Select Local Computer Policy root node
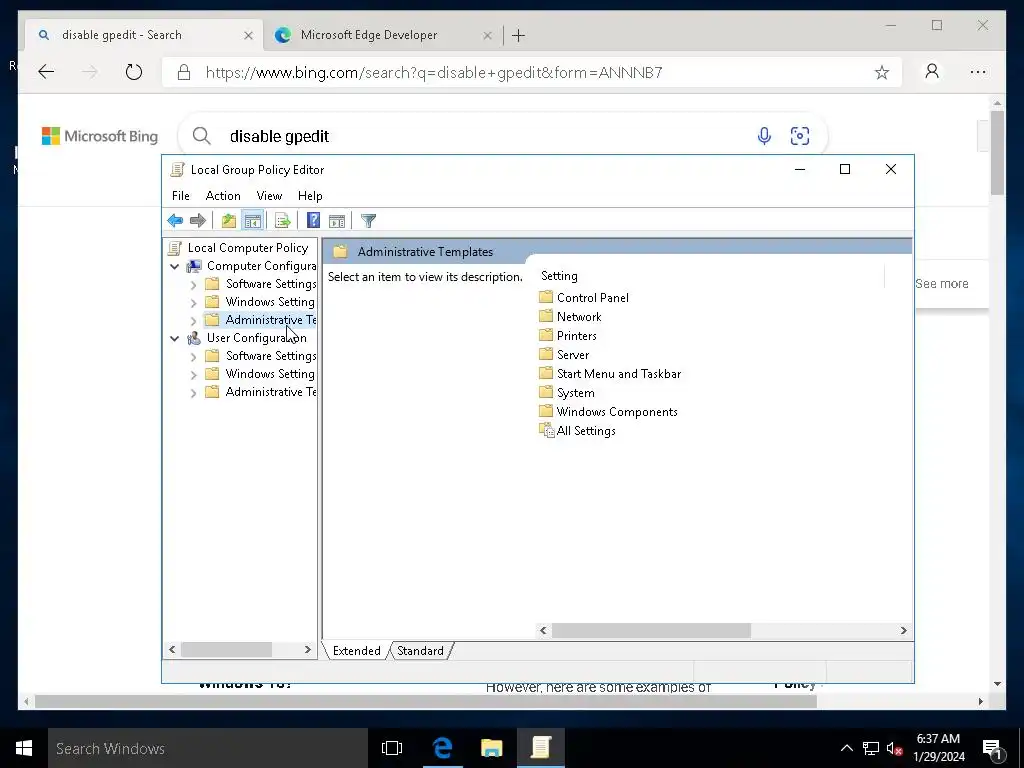 (238, 248)
